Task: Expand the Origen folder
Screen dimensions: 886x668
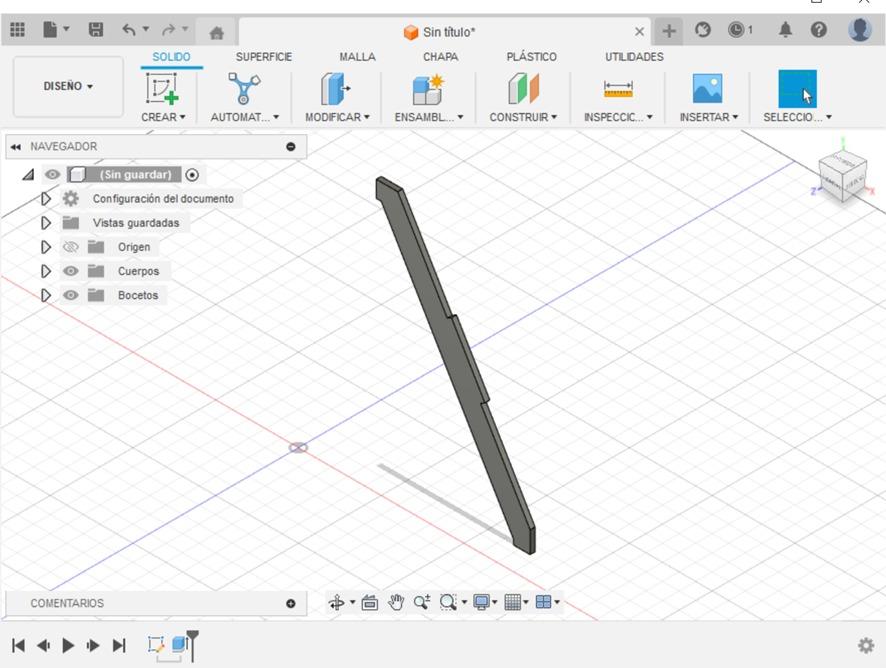Action: [46, 247]
